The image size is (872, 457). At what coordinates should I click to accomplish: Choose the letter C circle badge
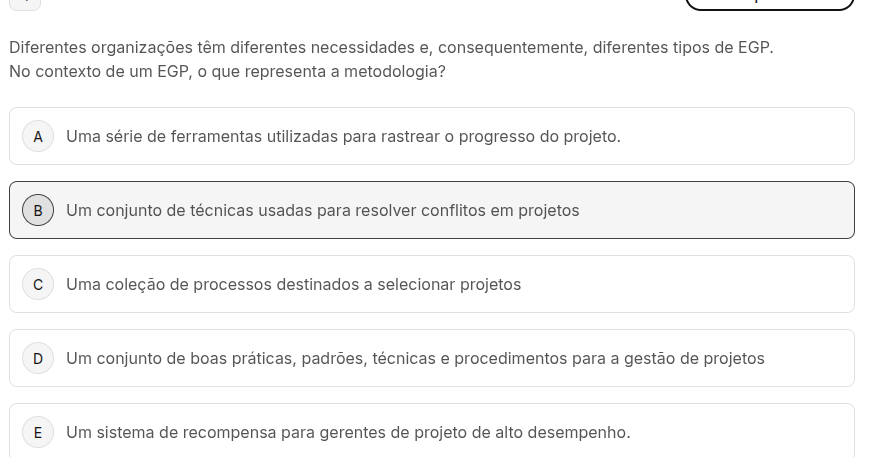click(38, 284)
